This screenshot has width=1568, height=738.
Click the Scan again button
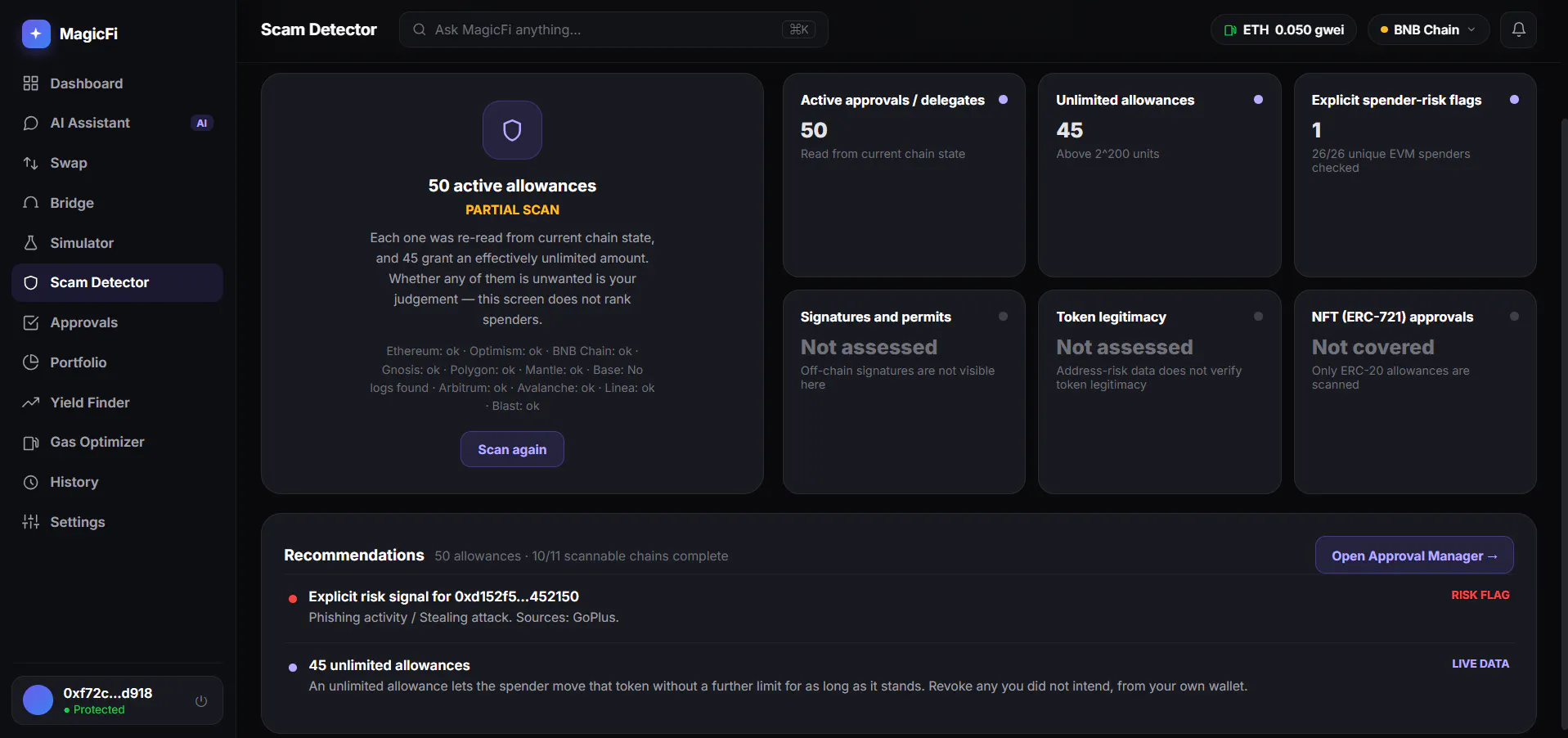point(512,449)
